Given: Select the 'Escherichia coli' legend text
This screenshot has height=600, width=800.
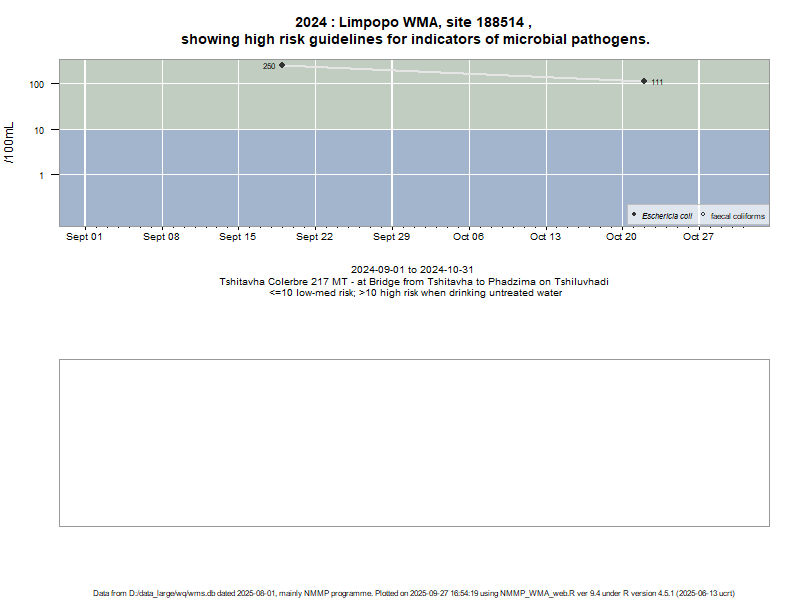Looking at the screenshot, I should [x=667, y=216].
